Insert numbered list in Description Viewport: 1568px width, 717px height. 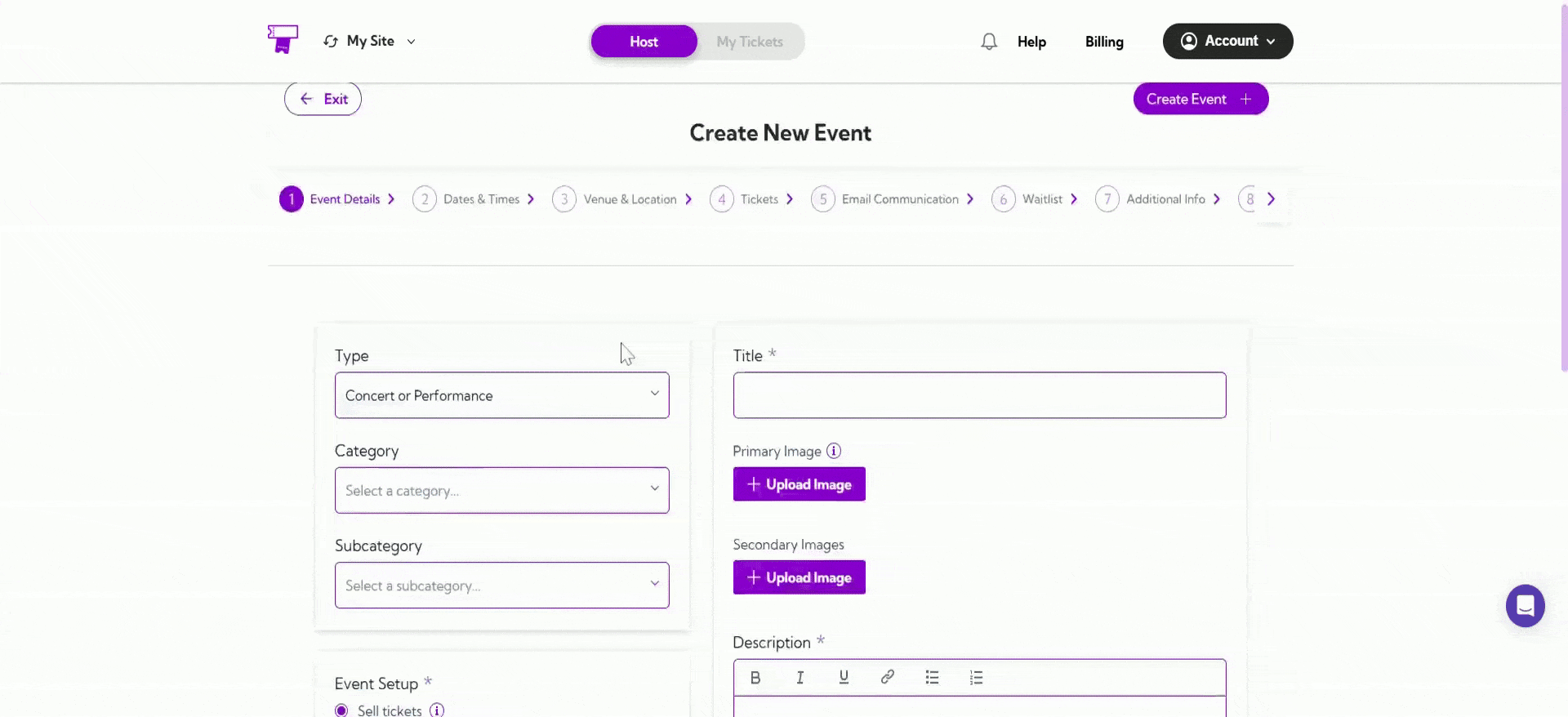tap(976, 677)
